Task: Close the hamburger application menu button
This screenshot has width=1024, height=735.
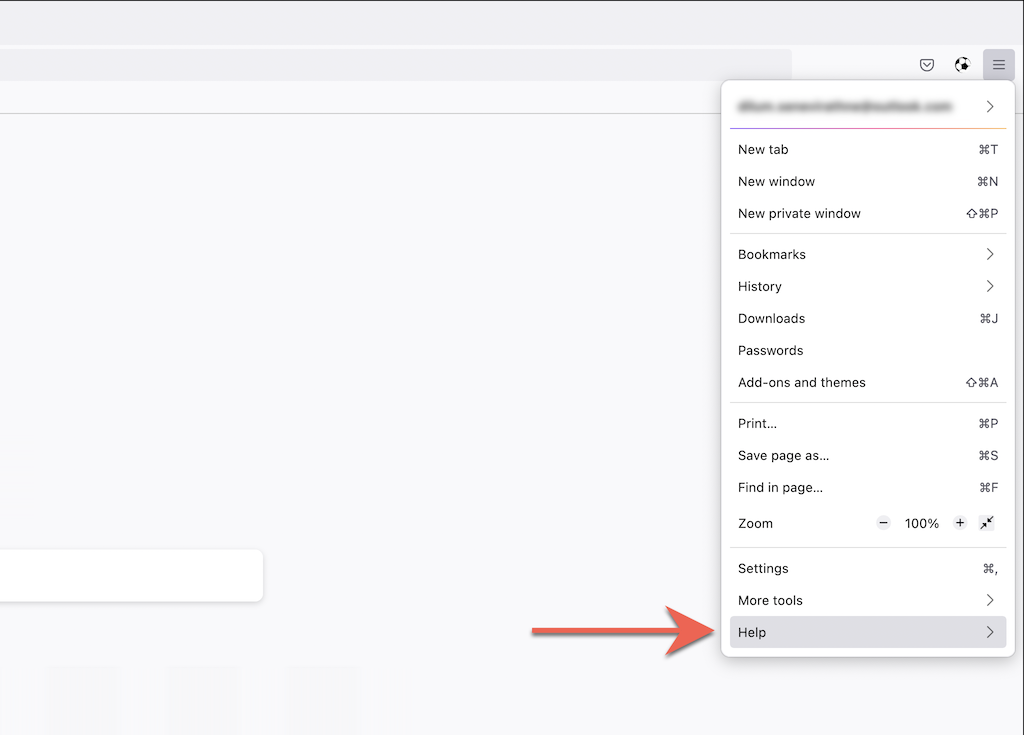Action: (x=998, y=65)
